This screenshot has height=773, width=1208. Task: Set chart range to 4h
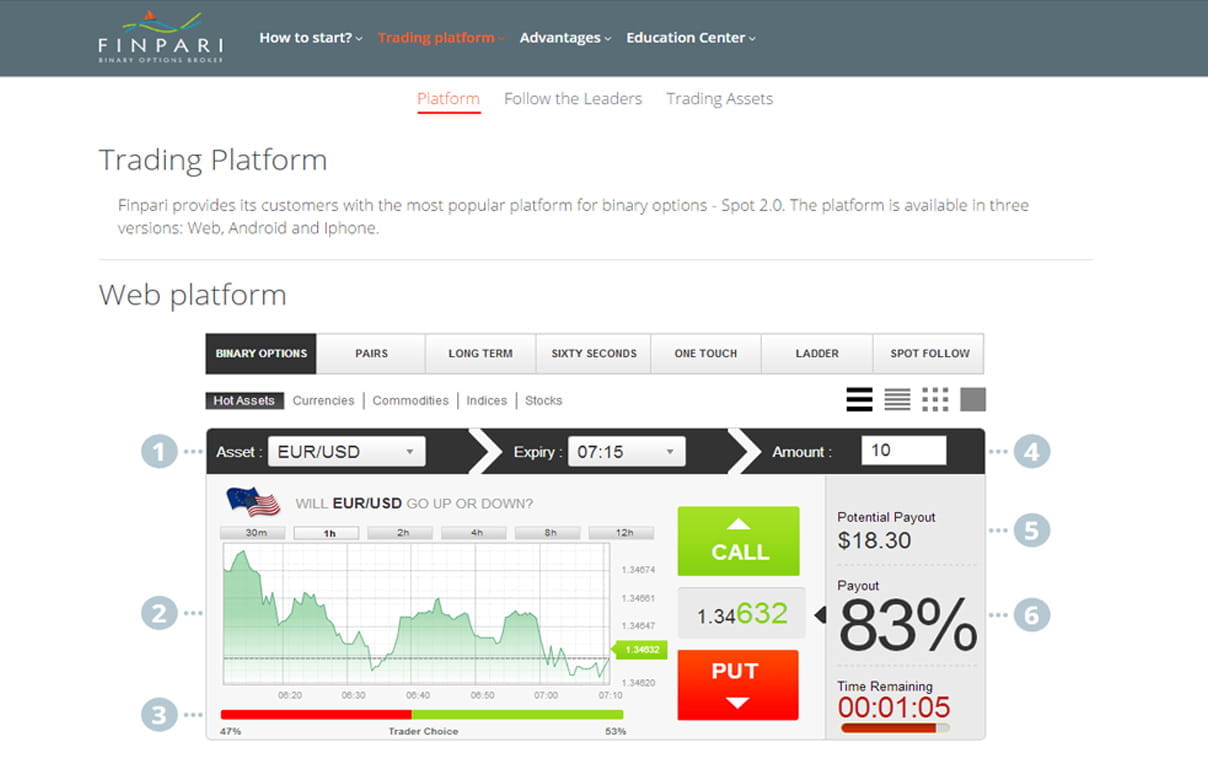click(476, 533)
